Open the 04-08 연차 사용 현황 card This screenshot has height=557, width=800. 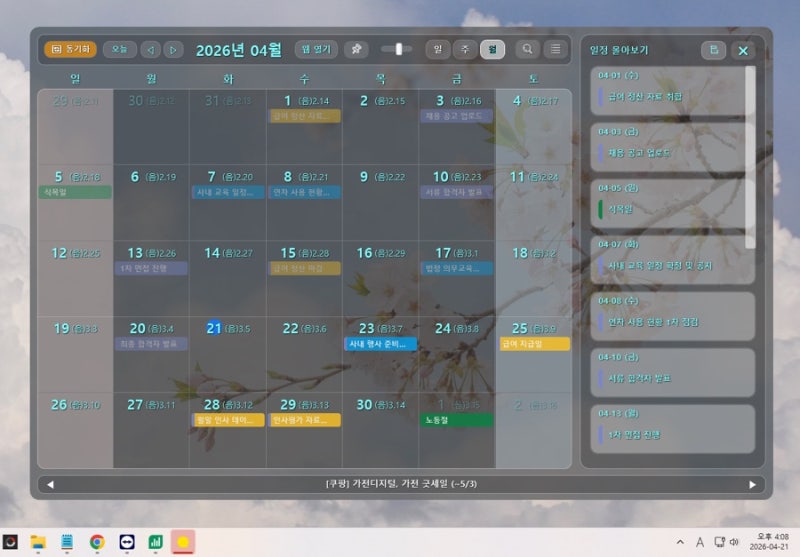(x=672, y=316)
